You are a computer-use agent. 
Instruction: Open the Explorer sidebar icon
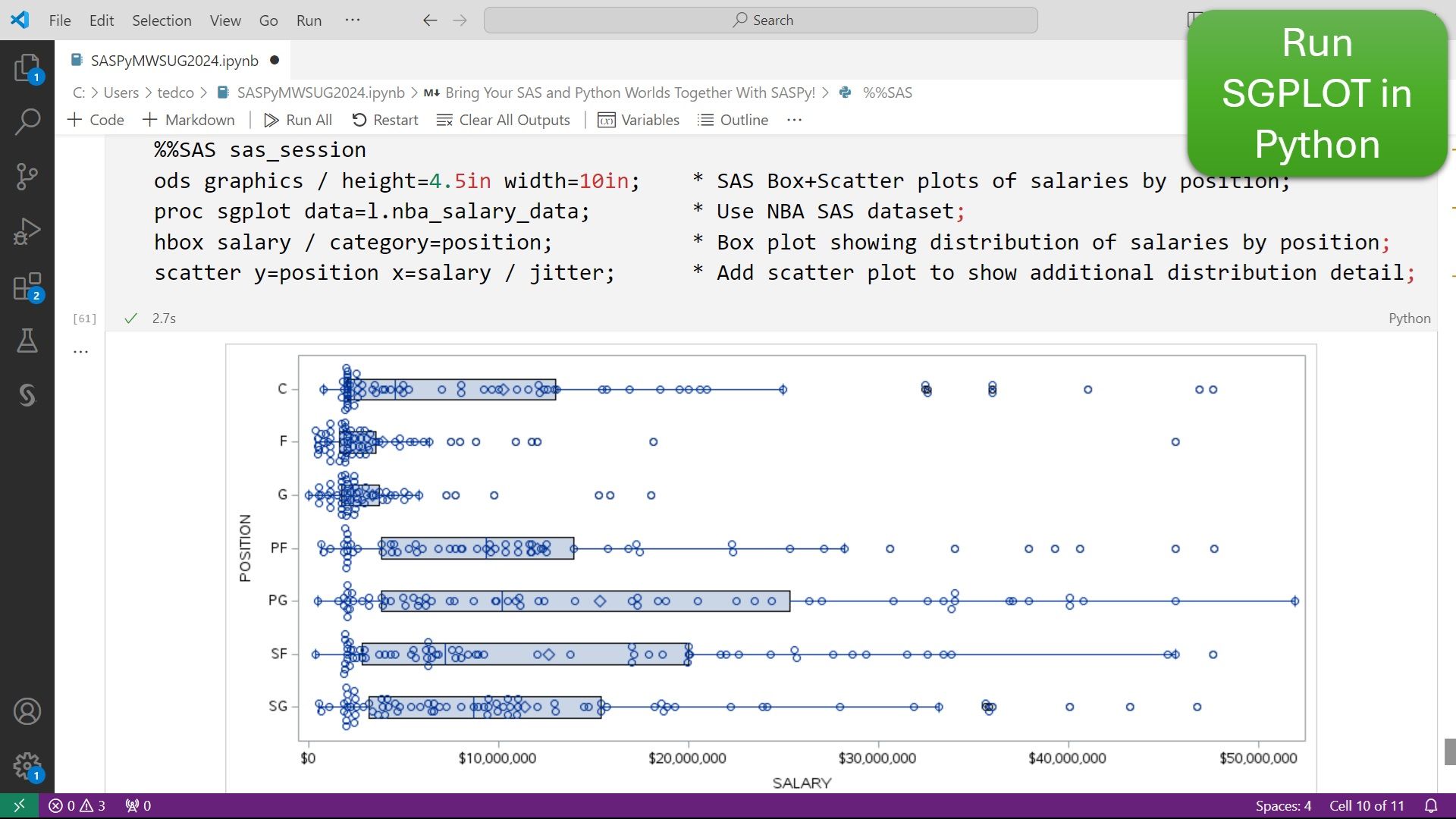coord(27,67)
